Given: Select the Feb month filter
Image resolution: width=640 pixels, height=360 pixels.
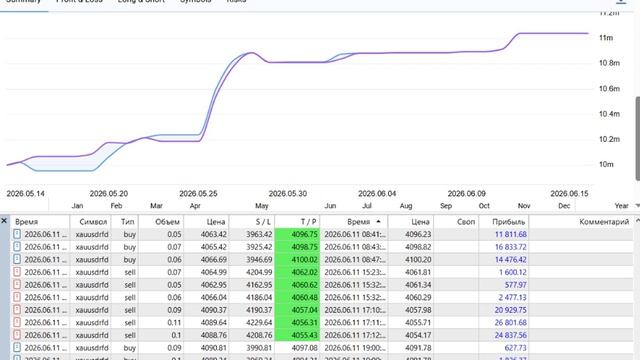Looking at the screenshot, I should [x=116, y=206].
